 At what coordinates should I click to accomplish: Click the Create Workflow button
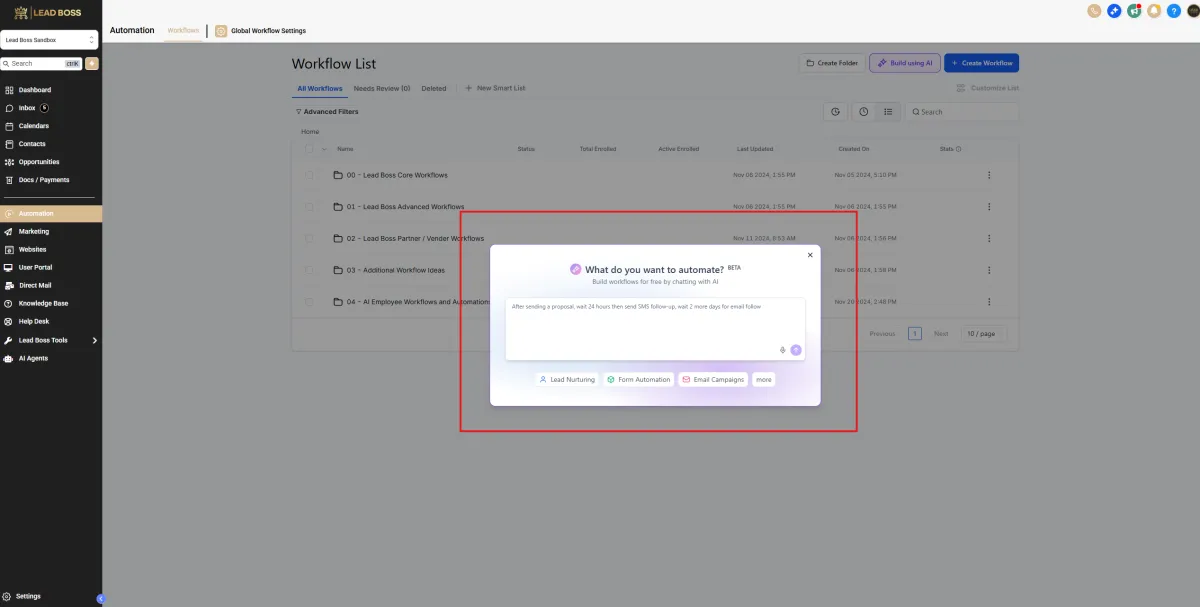[x=981, y=63]
